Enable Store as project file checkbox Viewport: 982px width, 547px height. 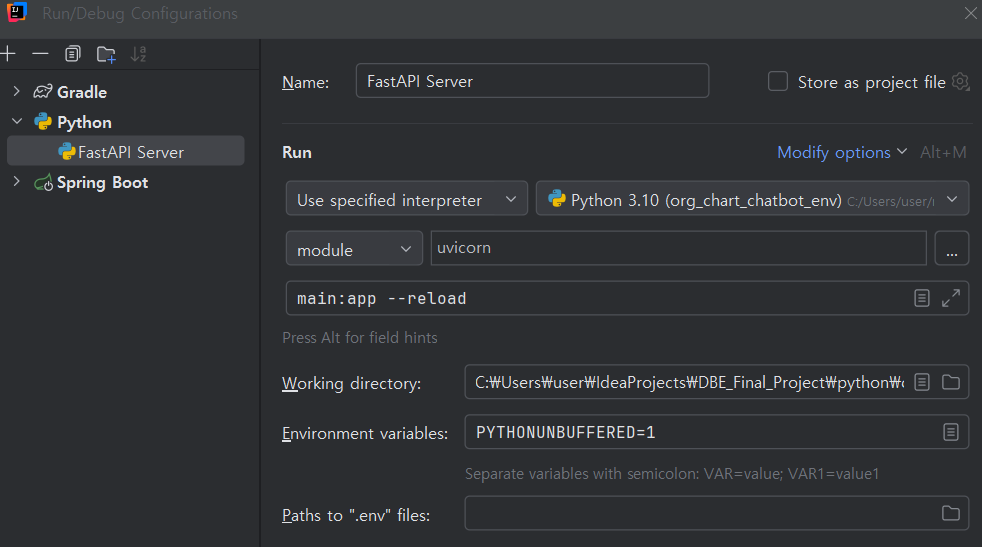click(x=778, y=81)
